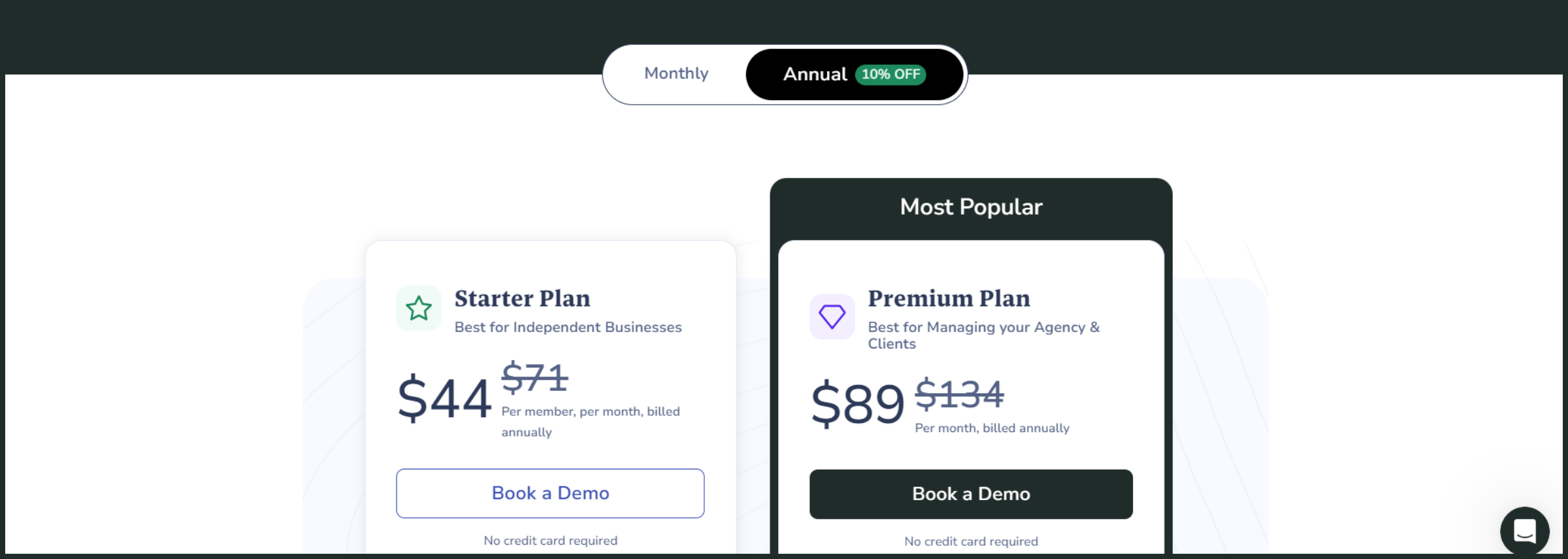This screenshot has height=559, width=1568.
Task: Open the chat support widget
Action: pos(1524,530)
